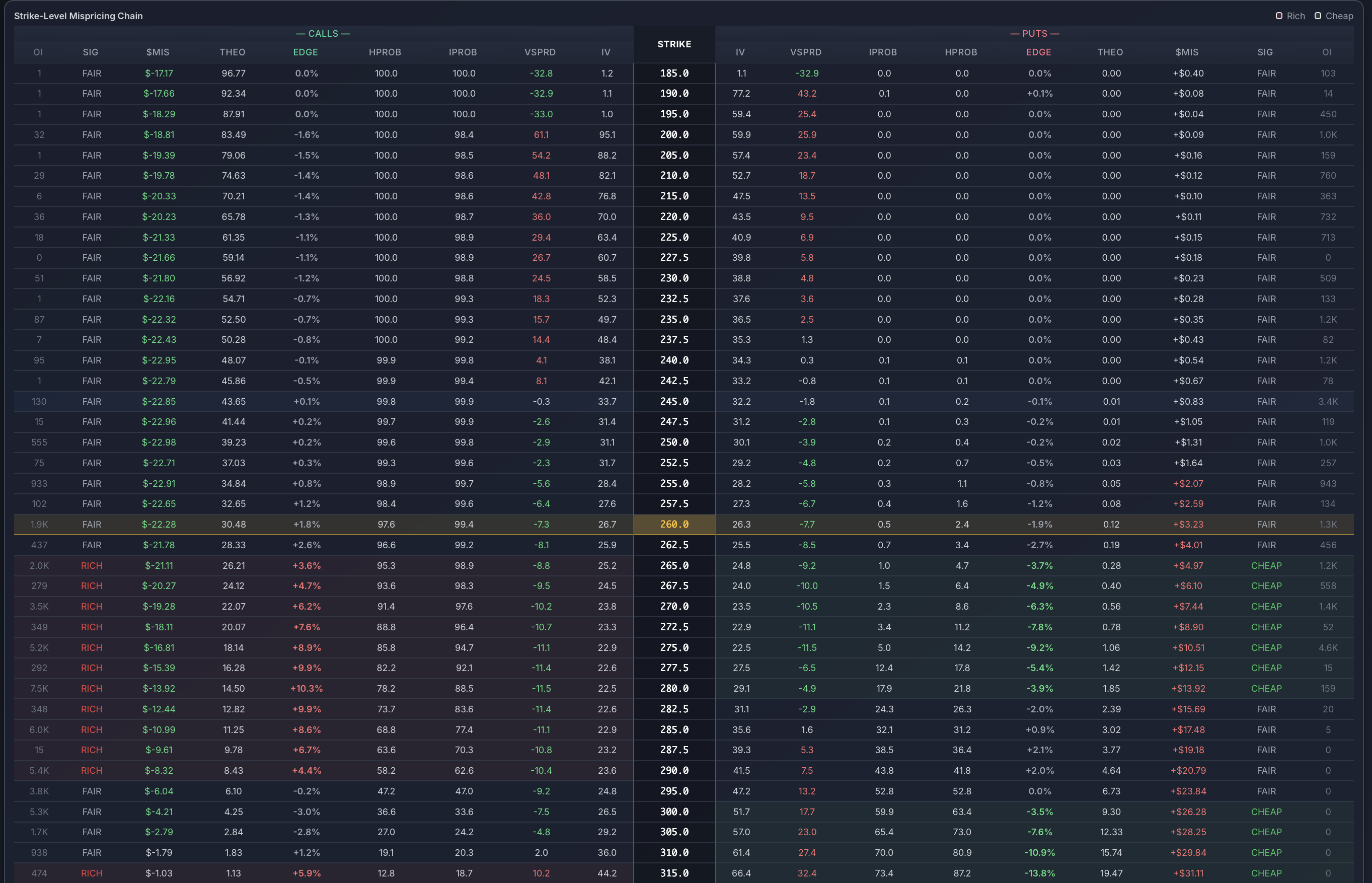This screenshot has width=1372, height=883.
Task: Click the calls OI column header
Action: (x=38, y=52)
